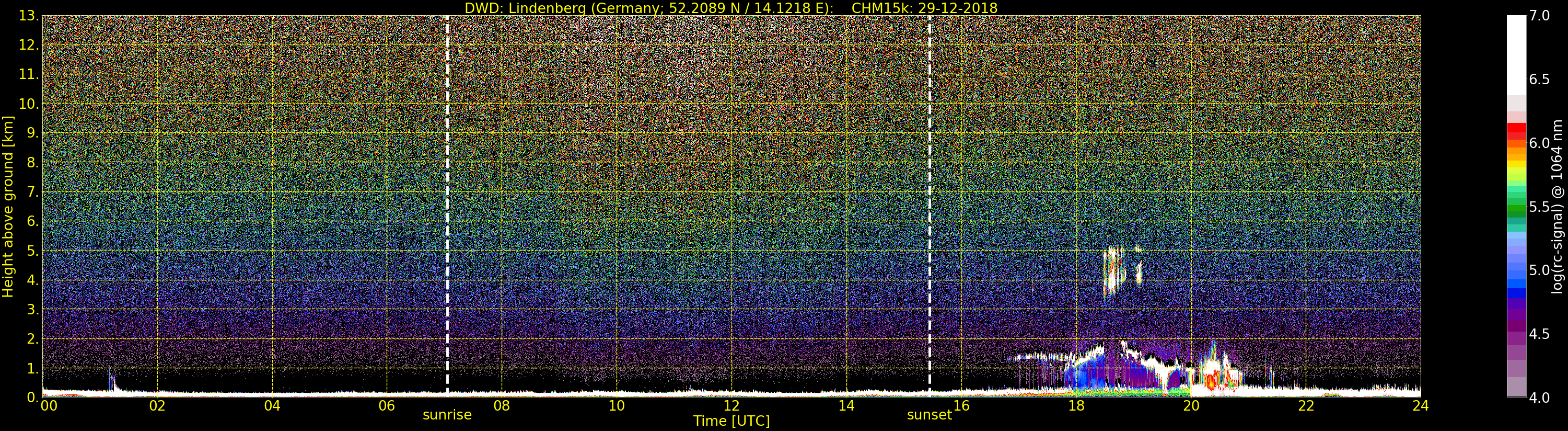Click the x-axis tick label '14'
Screen dimensions: 1568x431
coord(846,405)
